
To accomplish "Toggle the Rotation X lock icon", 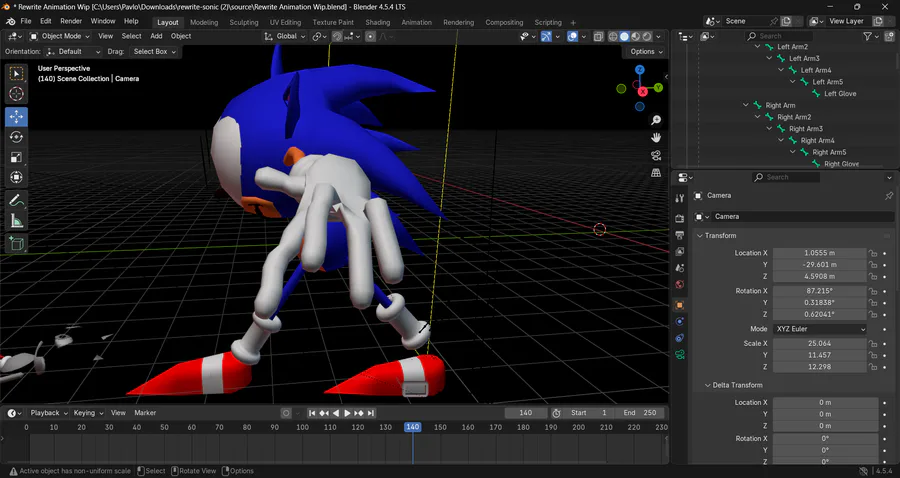I will coord(872,291).
